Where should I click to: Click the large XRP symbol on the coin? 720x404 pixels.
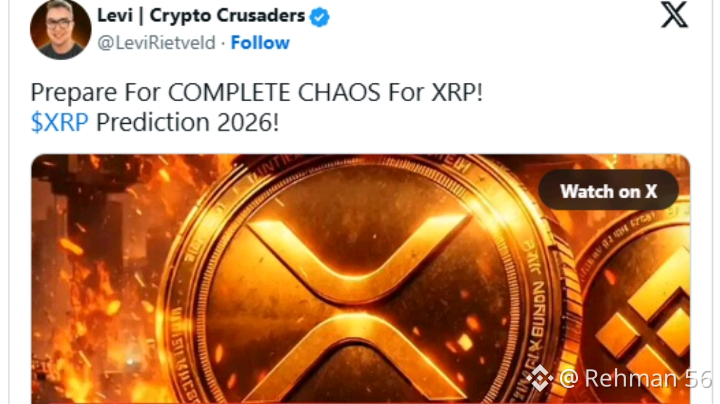coord(359,304)
